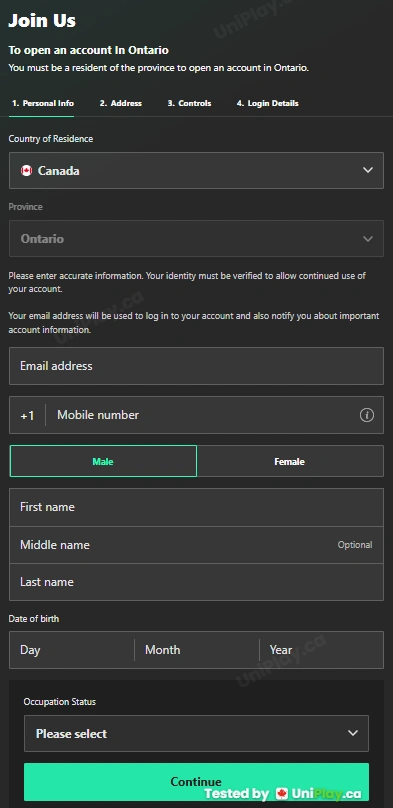
Task: Click the +1 country code prefix
Action: [x=27, y=415]
